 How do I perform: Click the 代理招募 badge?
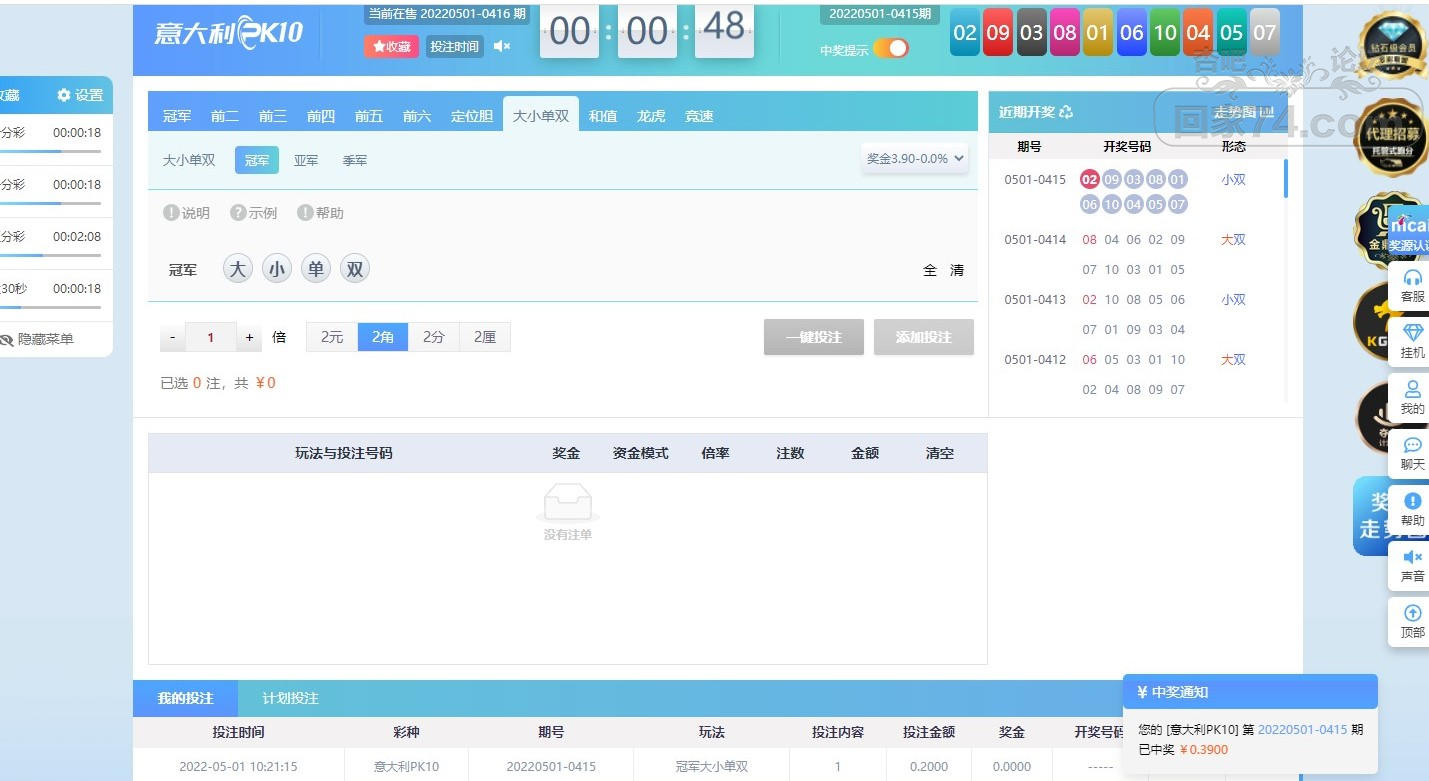[1392, 136]
